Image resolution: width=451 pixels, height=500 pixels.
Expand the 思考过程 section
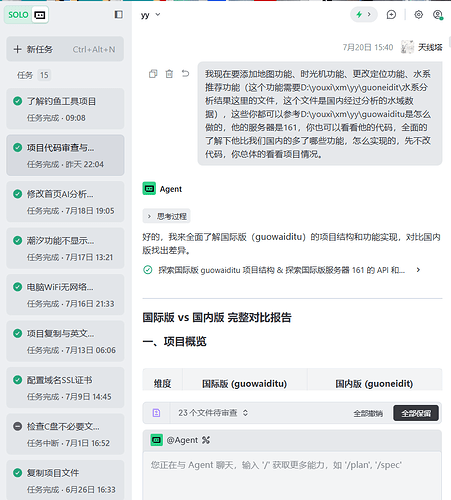(x=166, y=216)
